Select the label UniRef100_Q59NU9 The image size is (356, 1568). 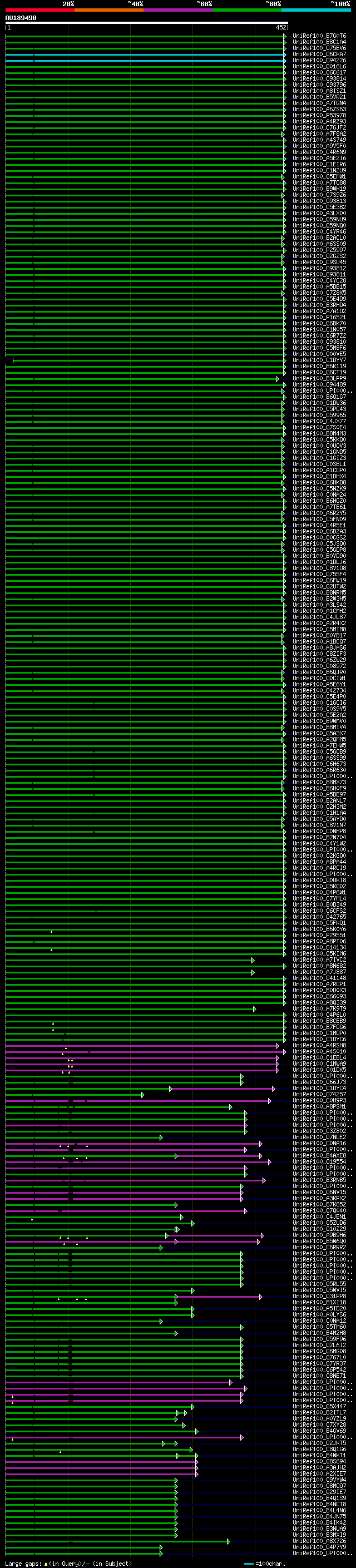coord(319,219)
